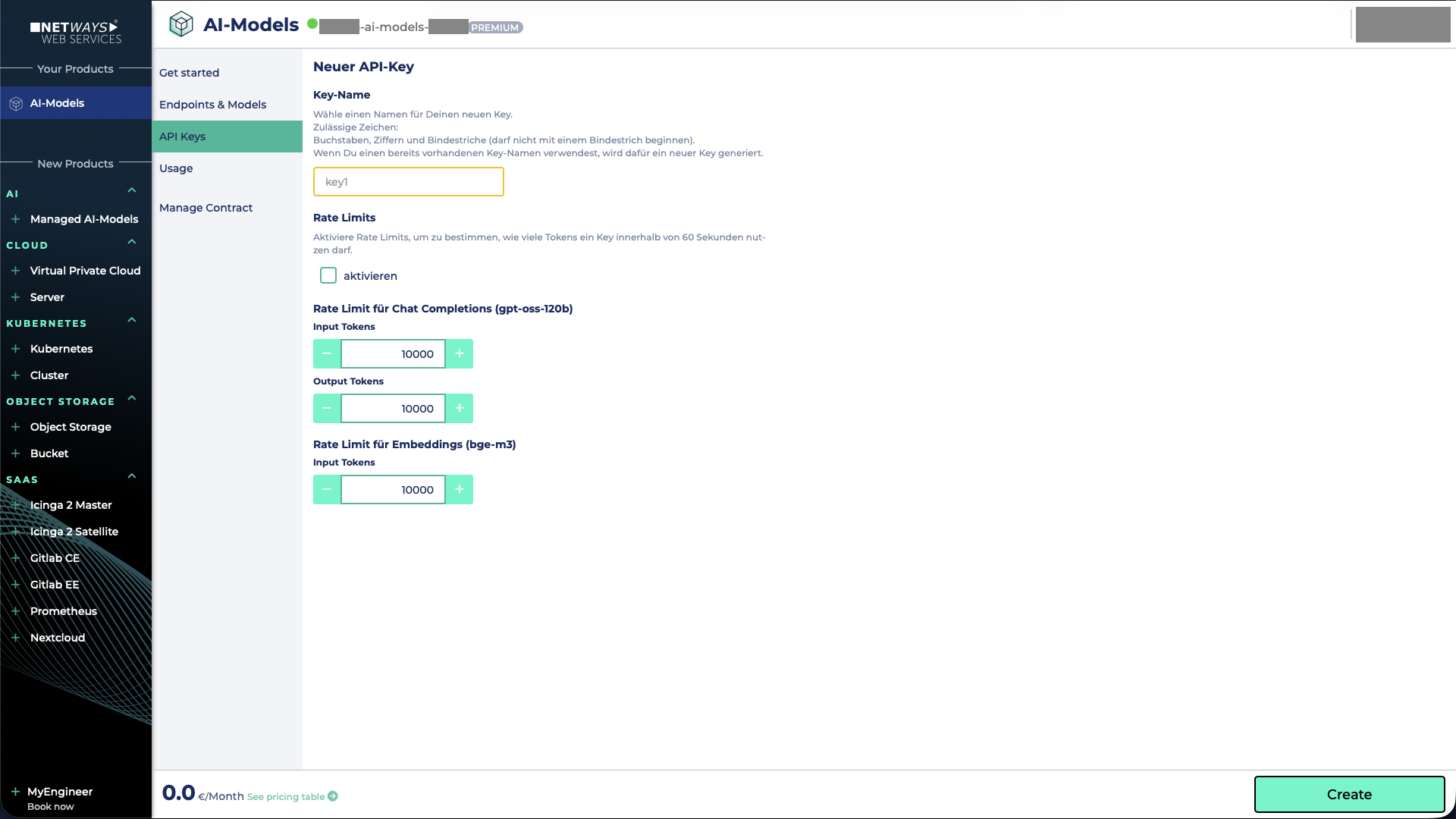Open Nextcloud product in sidebar

pos(58,638)
